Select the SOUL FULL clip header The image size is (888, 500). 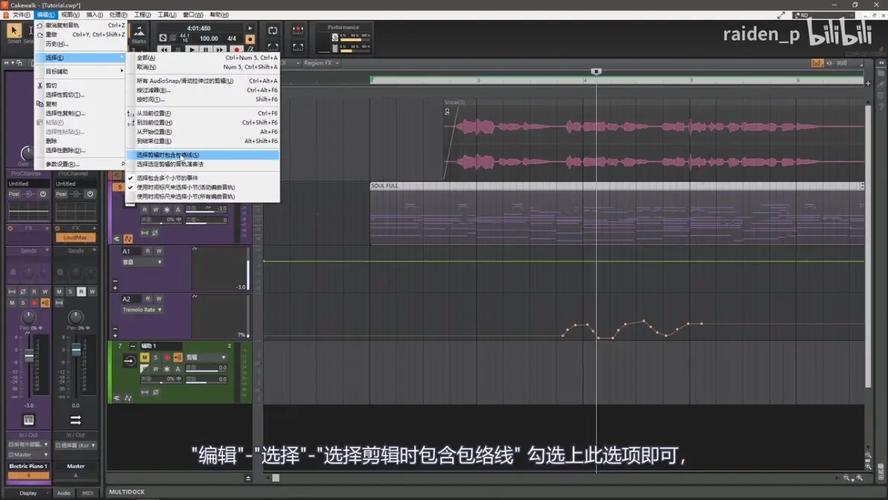617,186
